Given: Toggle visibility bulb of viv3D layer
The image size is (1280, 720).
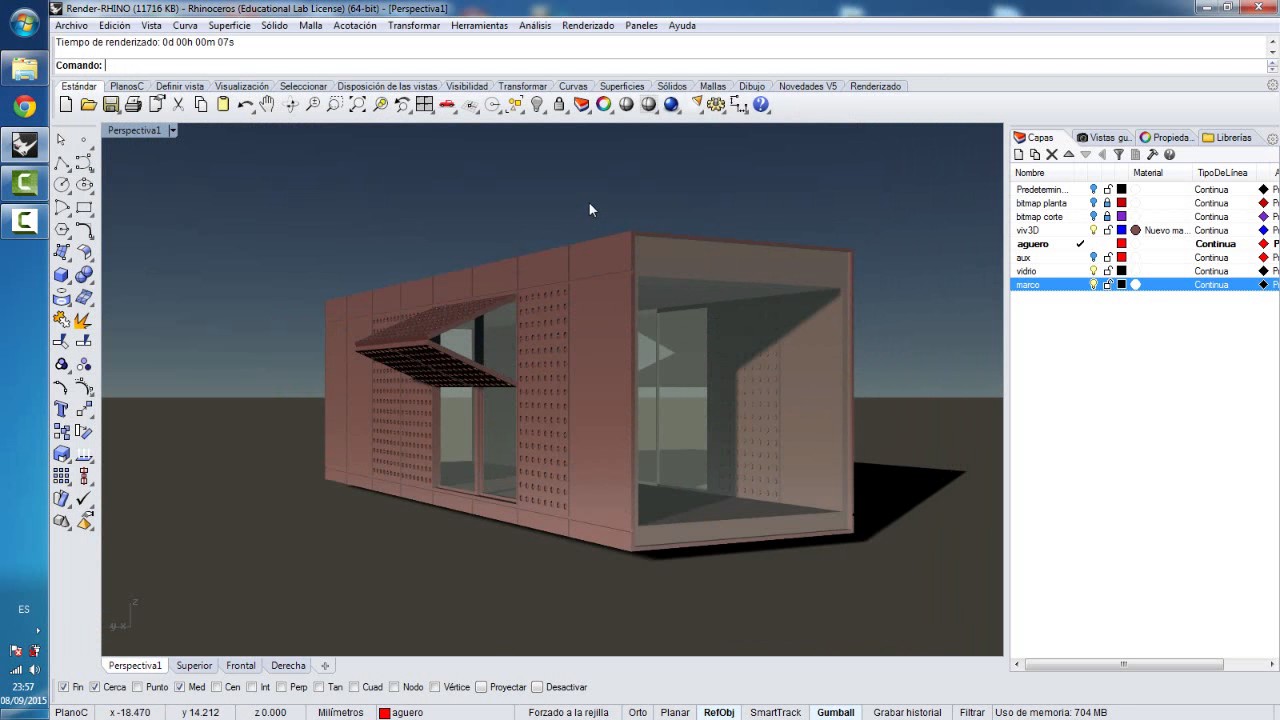Looking at the screenshot, I should pos(1093,230).
